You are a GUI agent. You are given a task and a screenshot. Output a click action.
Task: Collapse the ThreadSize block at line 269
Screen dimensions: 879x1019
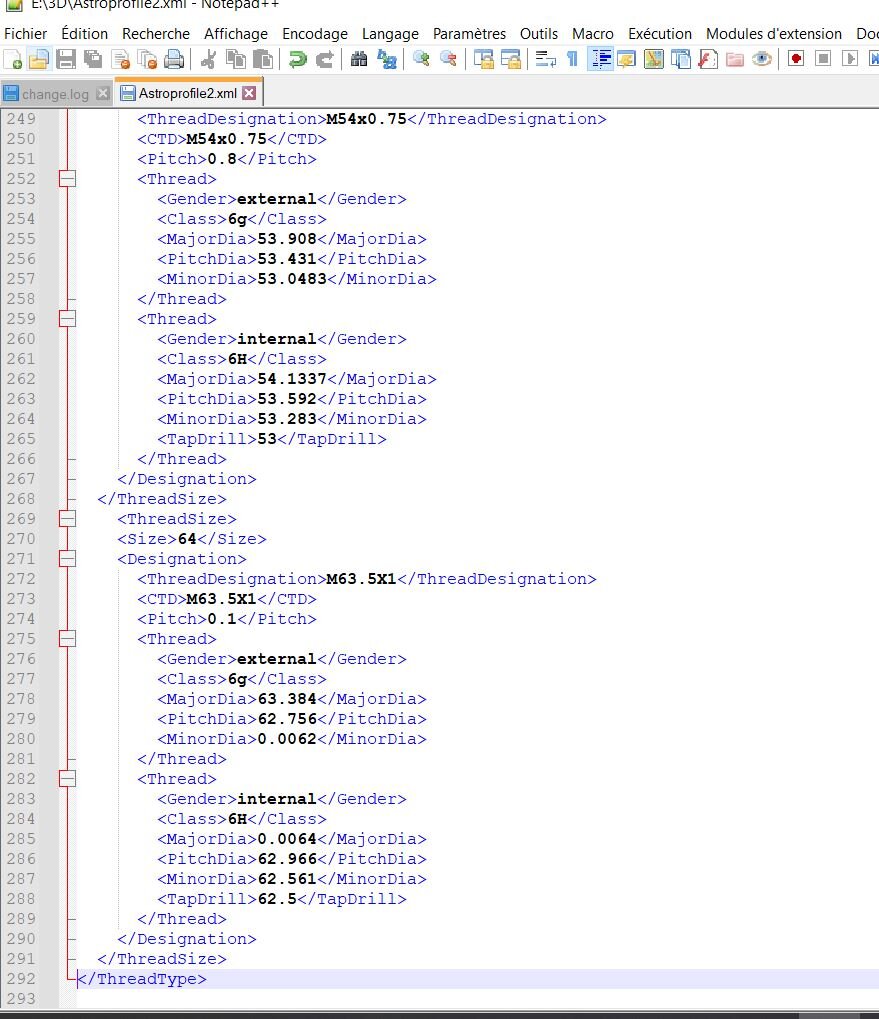pyautogui.click(x=67, y=519)
